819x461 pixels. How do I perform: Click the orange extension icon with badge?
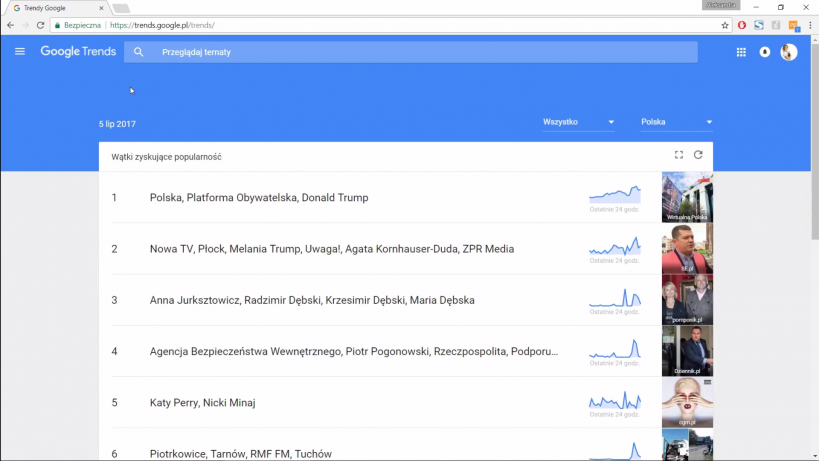click(x=794, y=26)
